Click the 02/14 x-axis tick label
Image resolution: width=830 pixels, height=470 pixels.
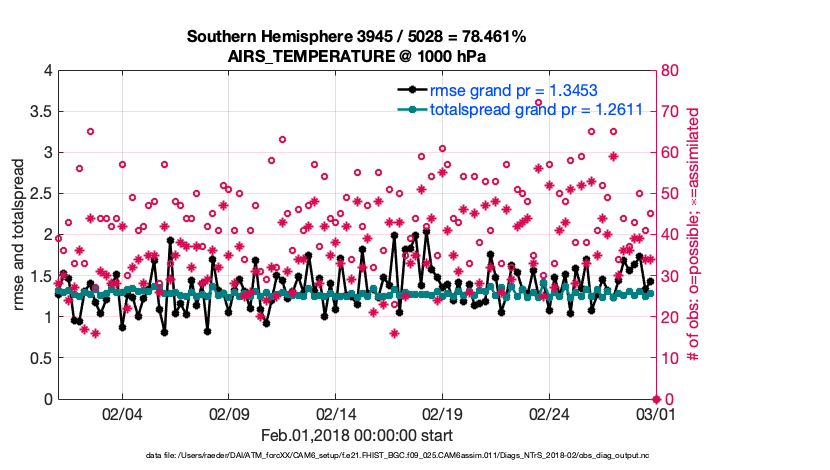tap(336, 413)
